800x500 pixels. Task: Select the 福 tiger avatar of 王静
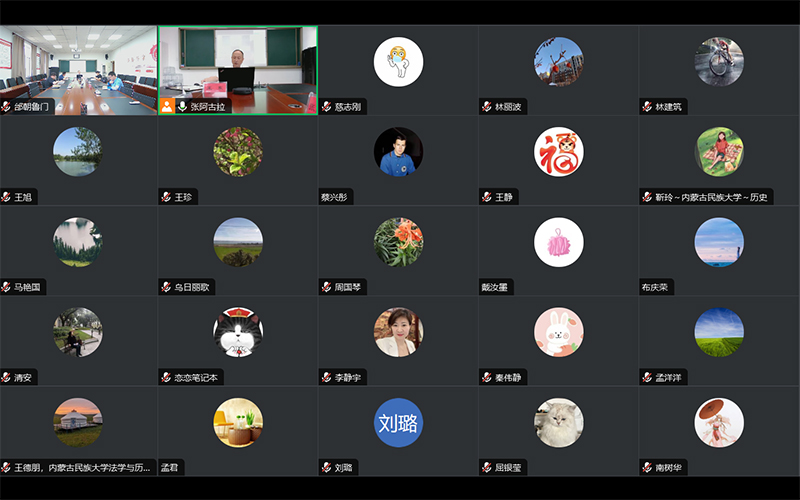coord(559,152)
